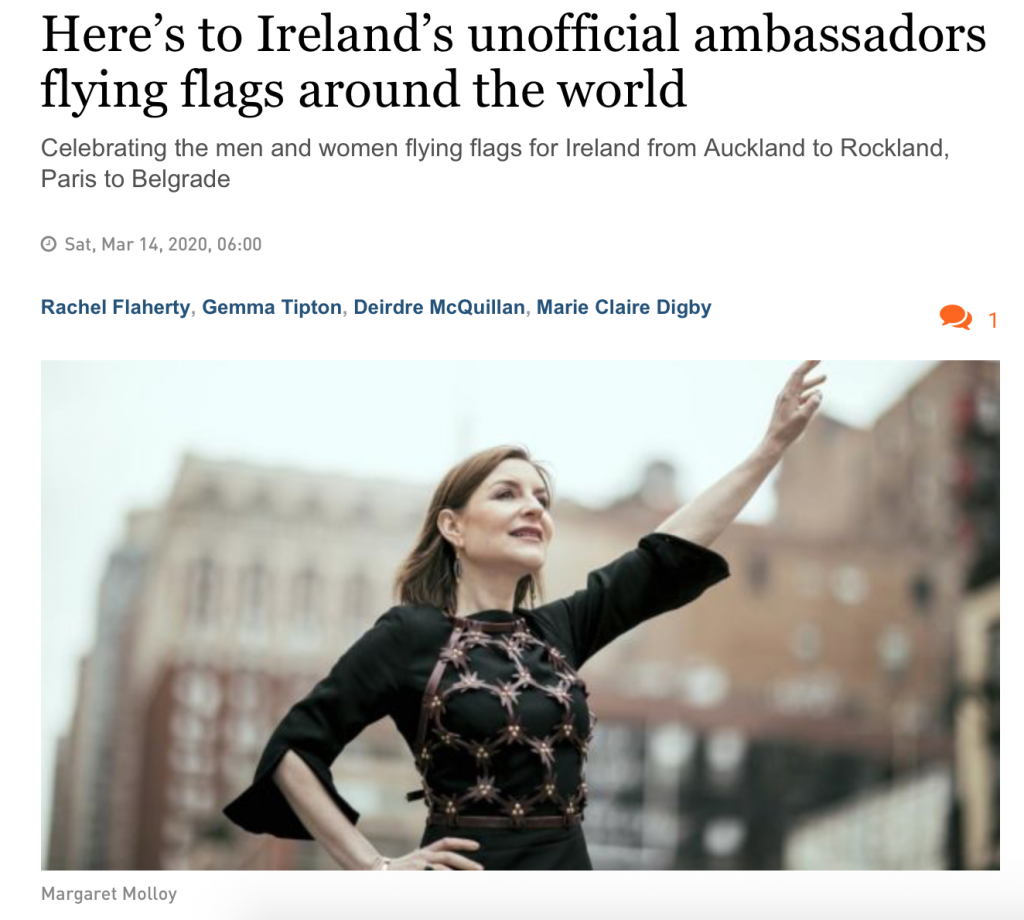This screenshot has height=920, width=1024.
Task: Click the subheading about Auckland to Rockland
Action: (494, 163)
